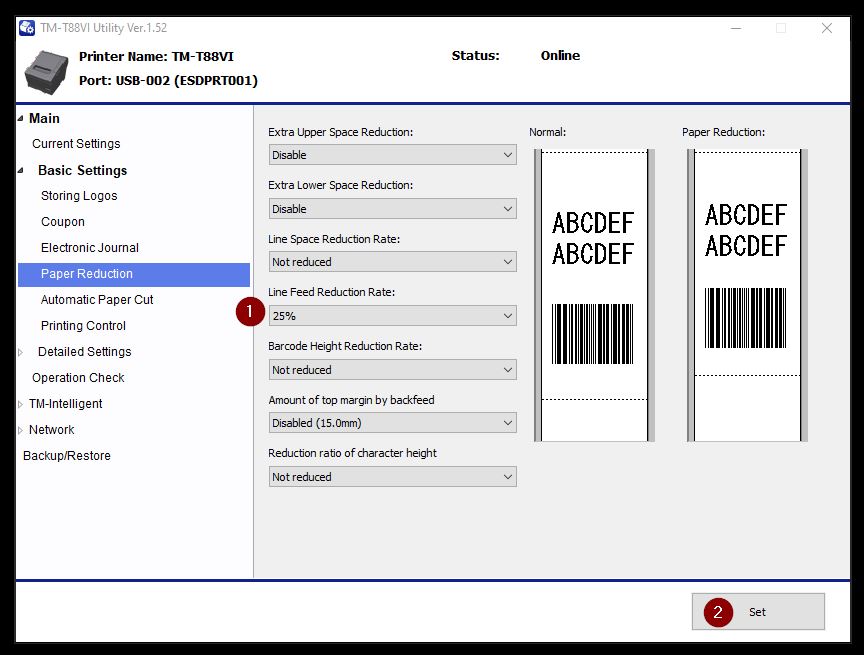Open Reduction ratio of character height dropdown
This screenshot has height=655, width=864.
tap(392, 477)
